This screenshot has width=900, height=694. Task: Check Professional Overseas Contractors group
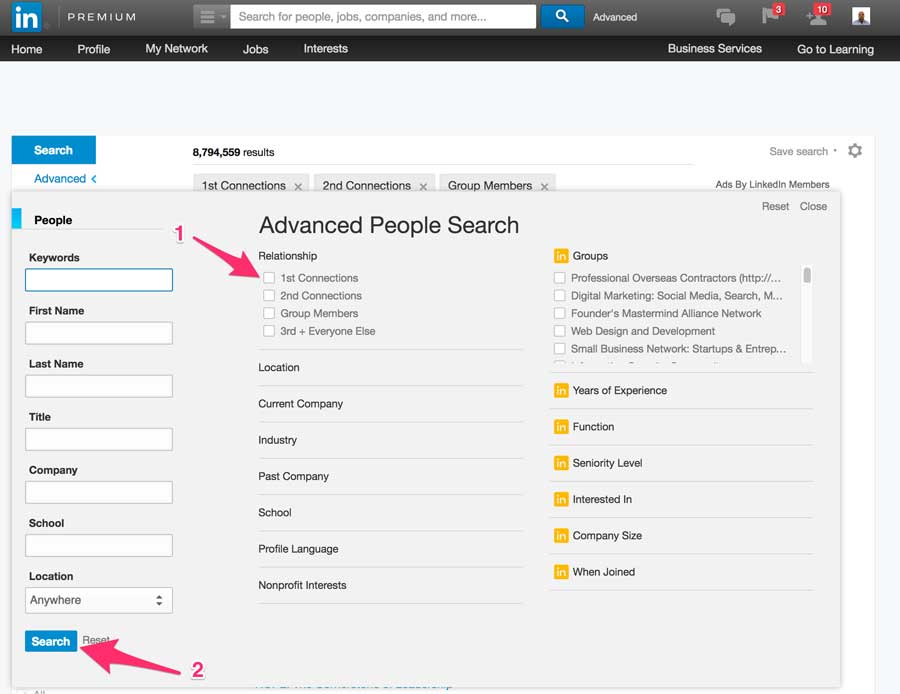pyautogui.click(x=559, y=278)
